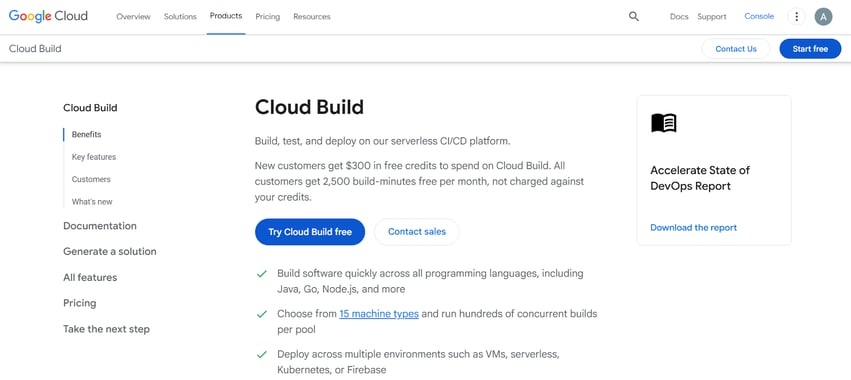The width and height of the screenshot is (851, 380).
Task: Go to All features in sidebar
Action: click(x=90, y=277)
